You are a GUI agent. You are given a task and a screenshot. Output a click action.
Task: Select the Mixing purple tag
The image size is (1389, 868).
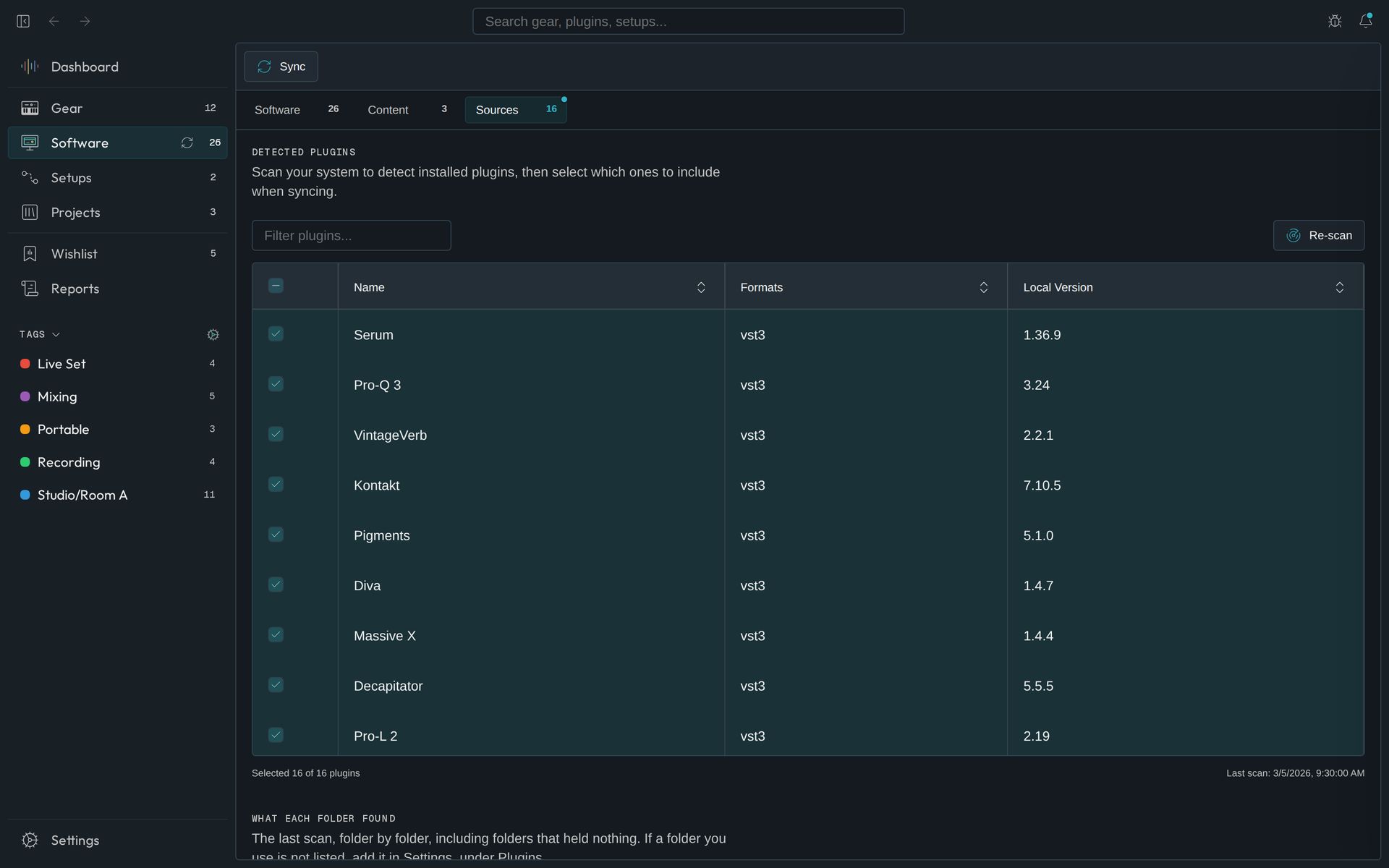pyautogui.click(x=117, y=396)
